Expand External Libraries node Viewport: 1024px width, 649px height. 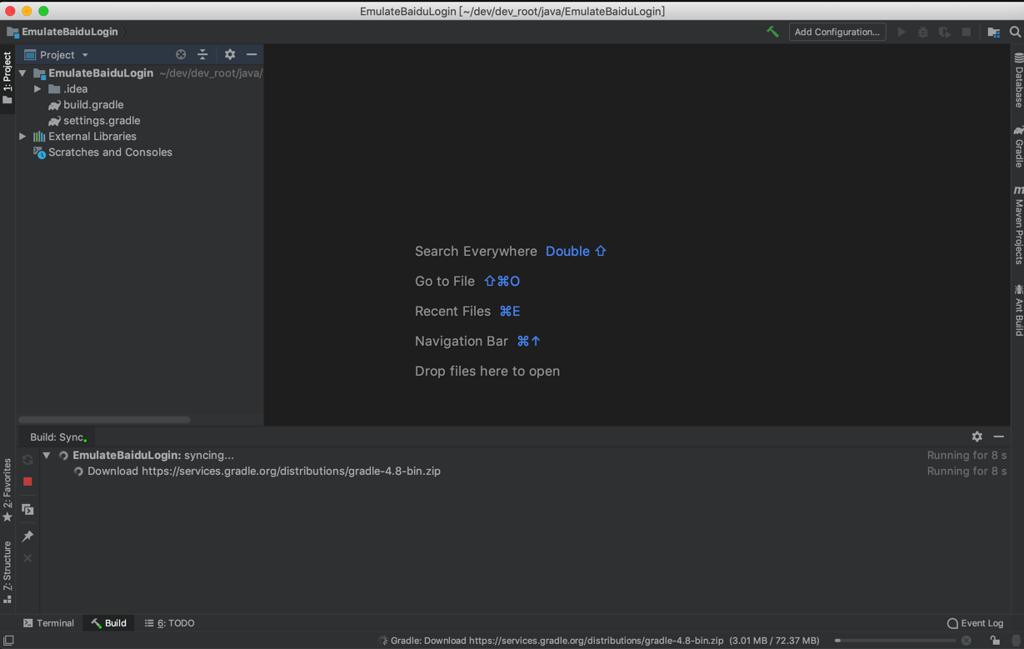pos(23,136)
